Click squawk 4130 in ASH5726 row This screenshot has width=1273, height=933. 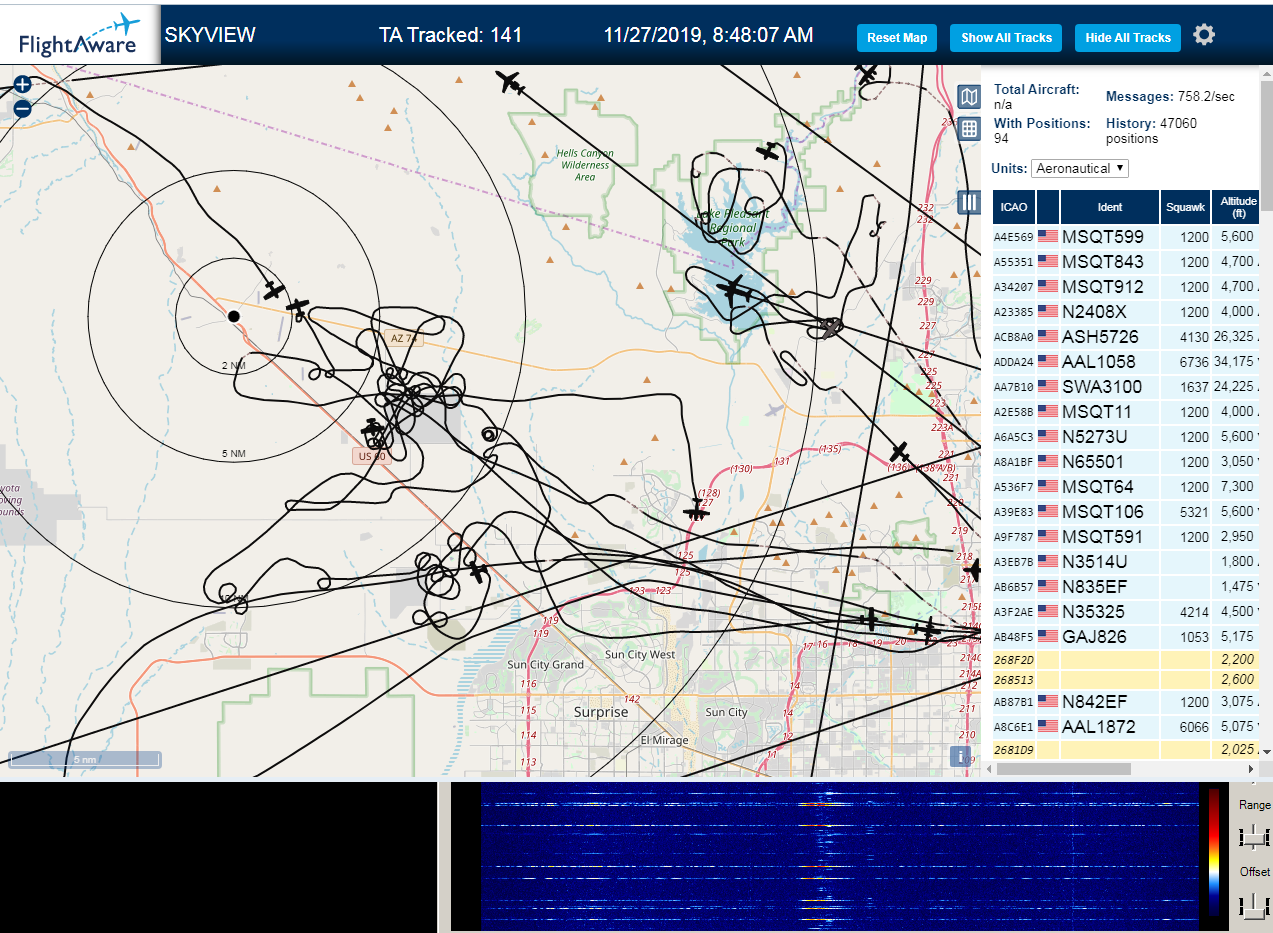tap(1194, 337)
